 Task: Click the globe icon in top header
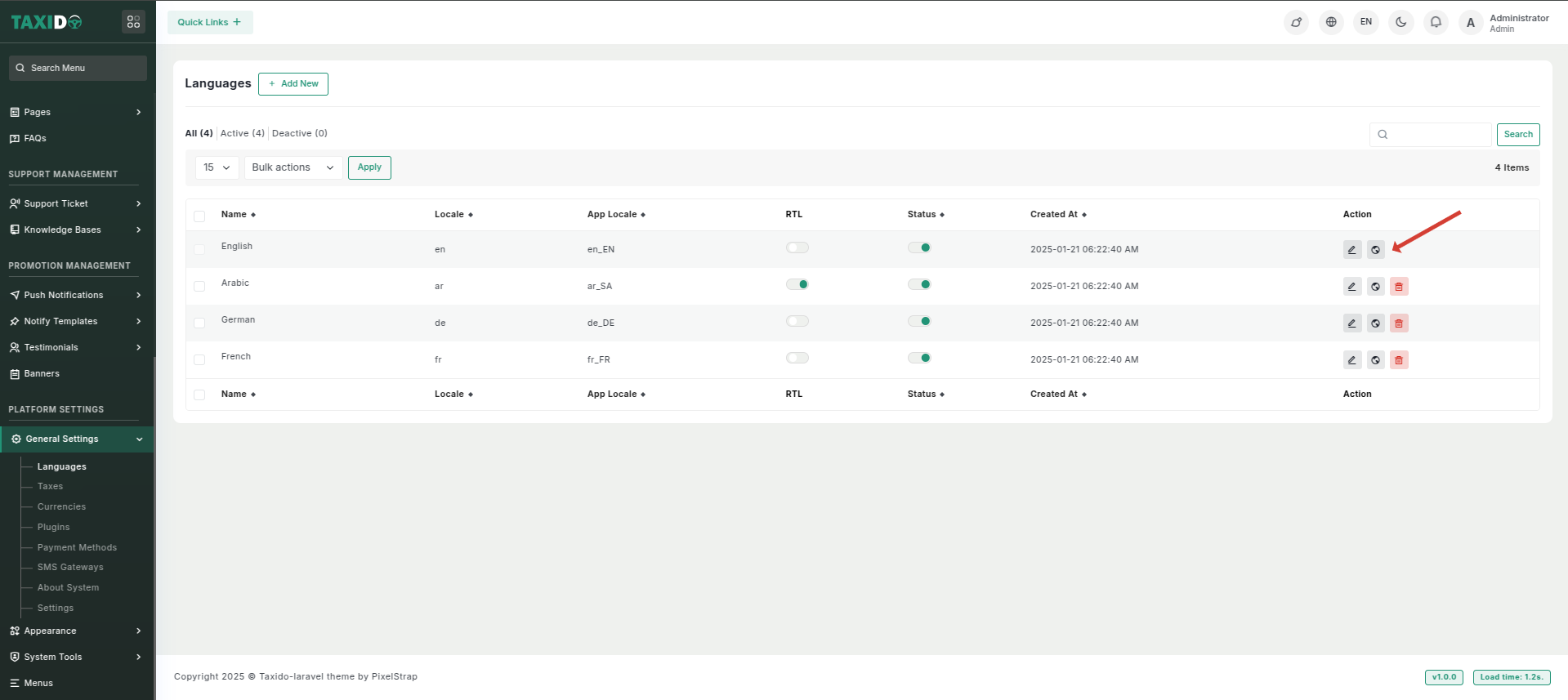coord(1331,22)
